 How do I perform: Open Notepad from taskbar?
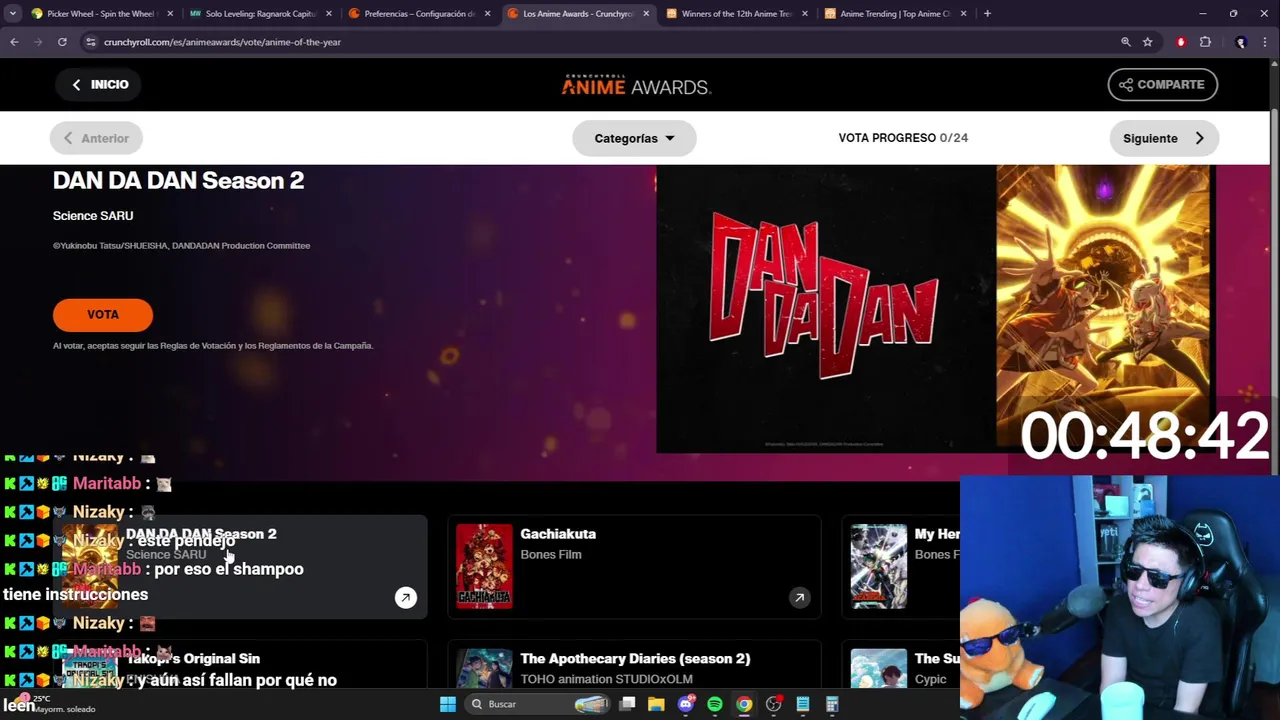coord(802,704)
